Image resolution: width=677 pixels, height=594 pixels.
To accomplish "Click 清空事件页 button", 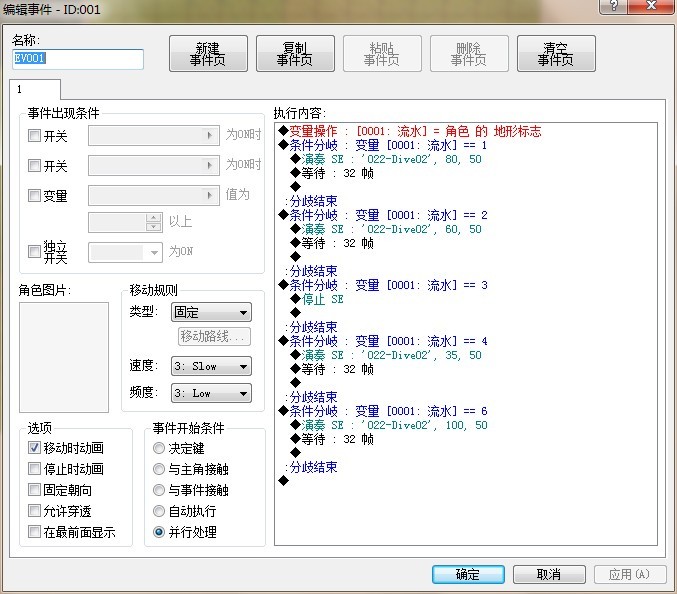I will tap(556, 54).
